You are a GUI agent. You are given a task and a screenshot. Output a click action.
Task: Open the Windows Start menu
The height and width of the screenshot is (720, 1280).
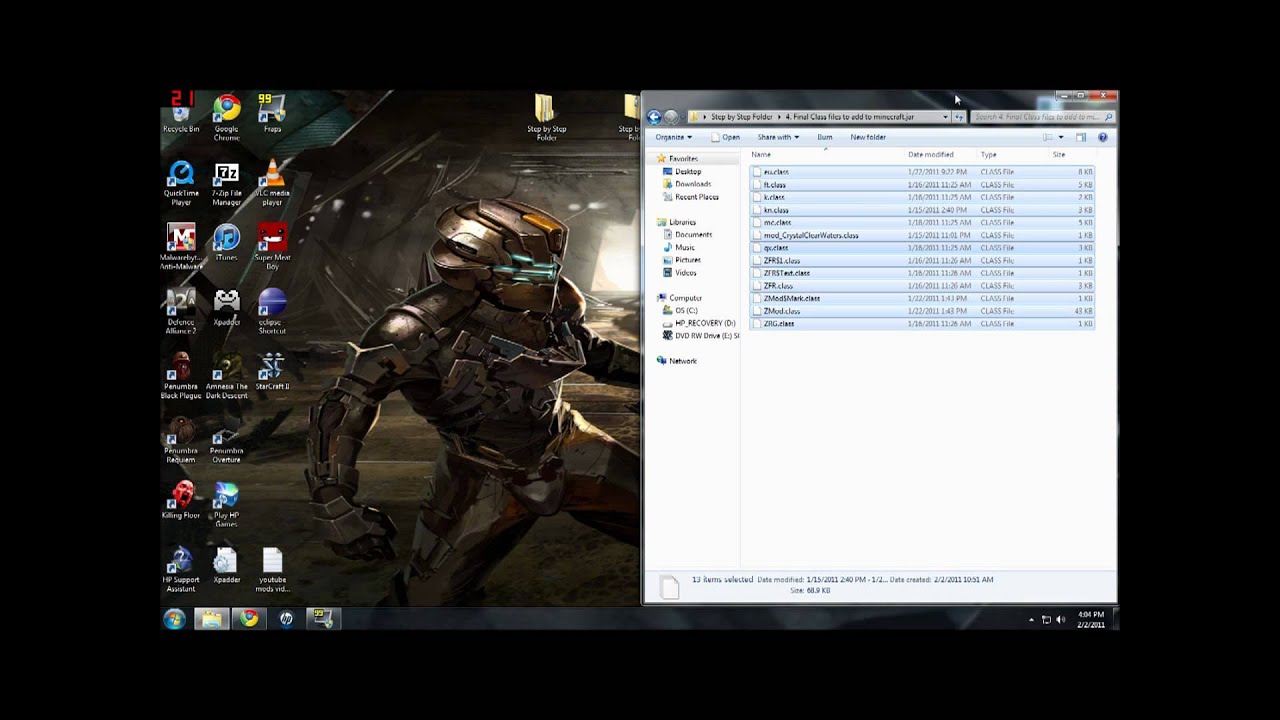175,619
